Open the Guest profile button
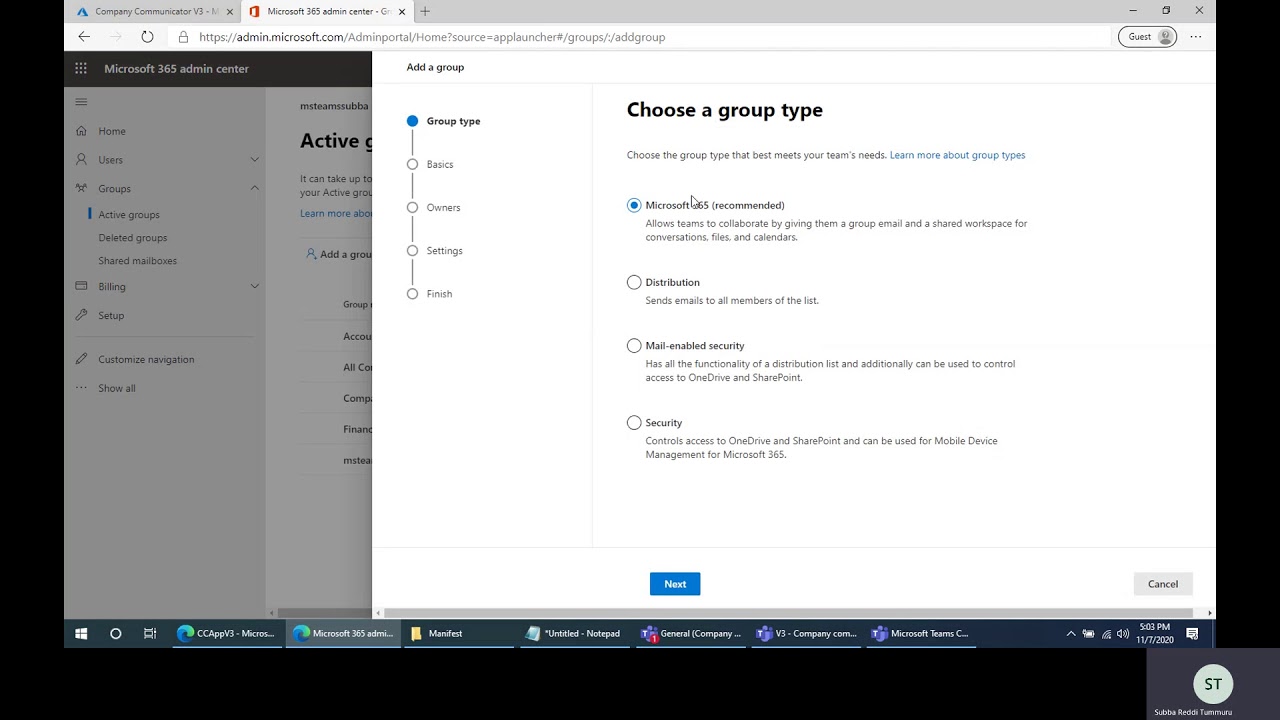The width and height of the screenshot is (1280, 720). 1147,37
